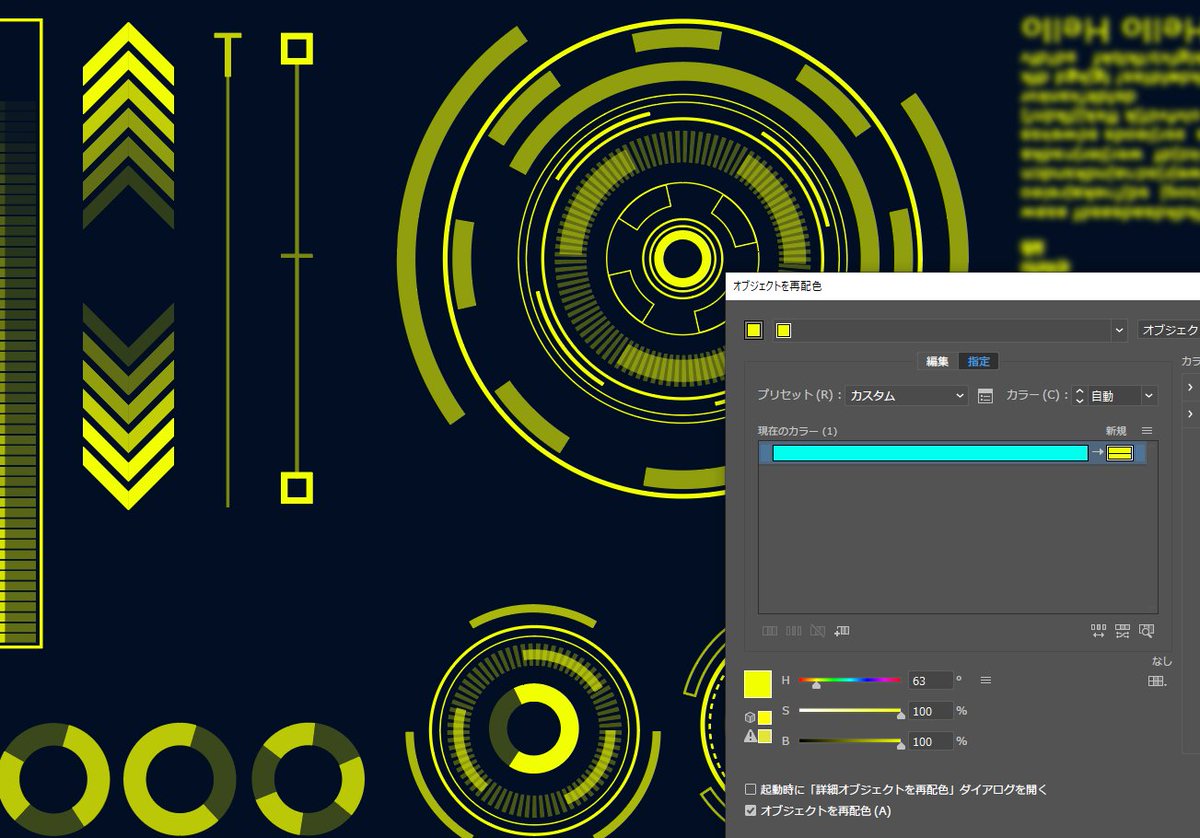Screen dimensions: 1200x838
Task: Uncheck the オブジェクトを再配色 (A) checkbox
Action: pos(751,811)
